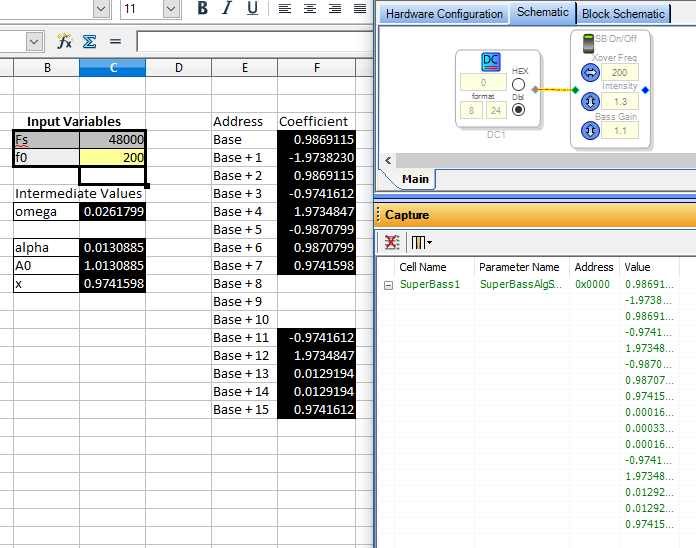The height and width of the screenshot is (548, 696).
Task: Switch to Hardware Configuration tab
Action: [444, 14]
